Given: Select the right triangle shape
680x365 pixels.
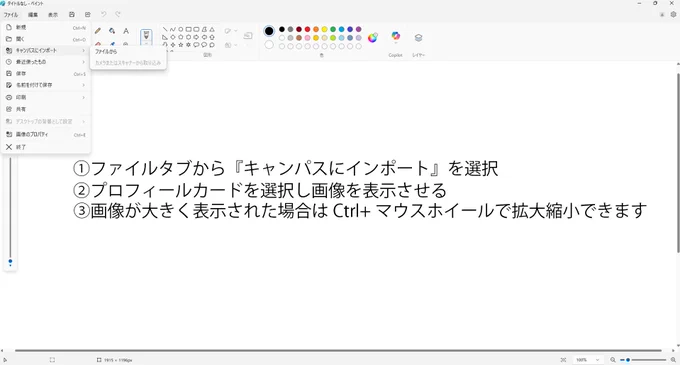Looking at the screenshot, I should (165, 37).
